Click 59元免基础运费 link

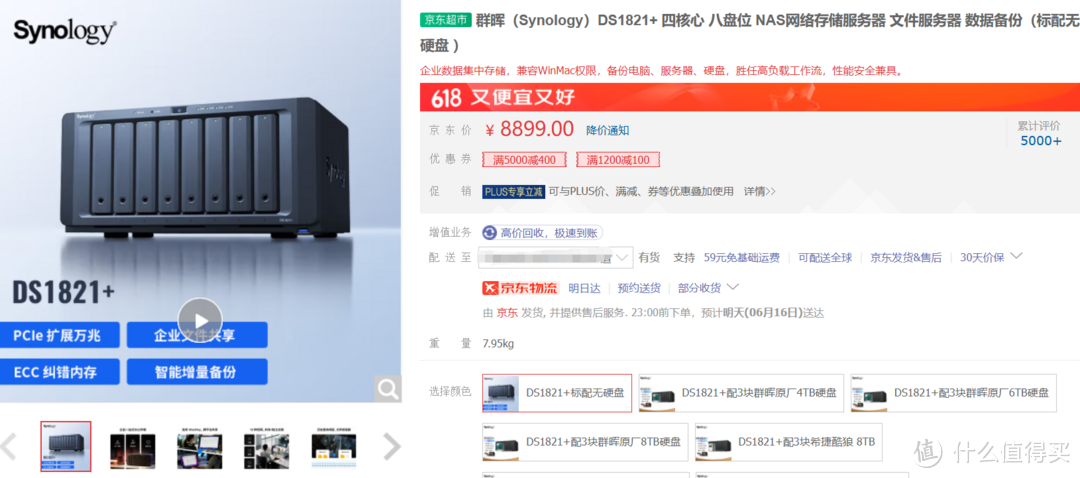(x=742, y=258)
